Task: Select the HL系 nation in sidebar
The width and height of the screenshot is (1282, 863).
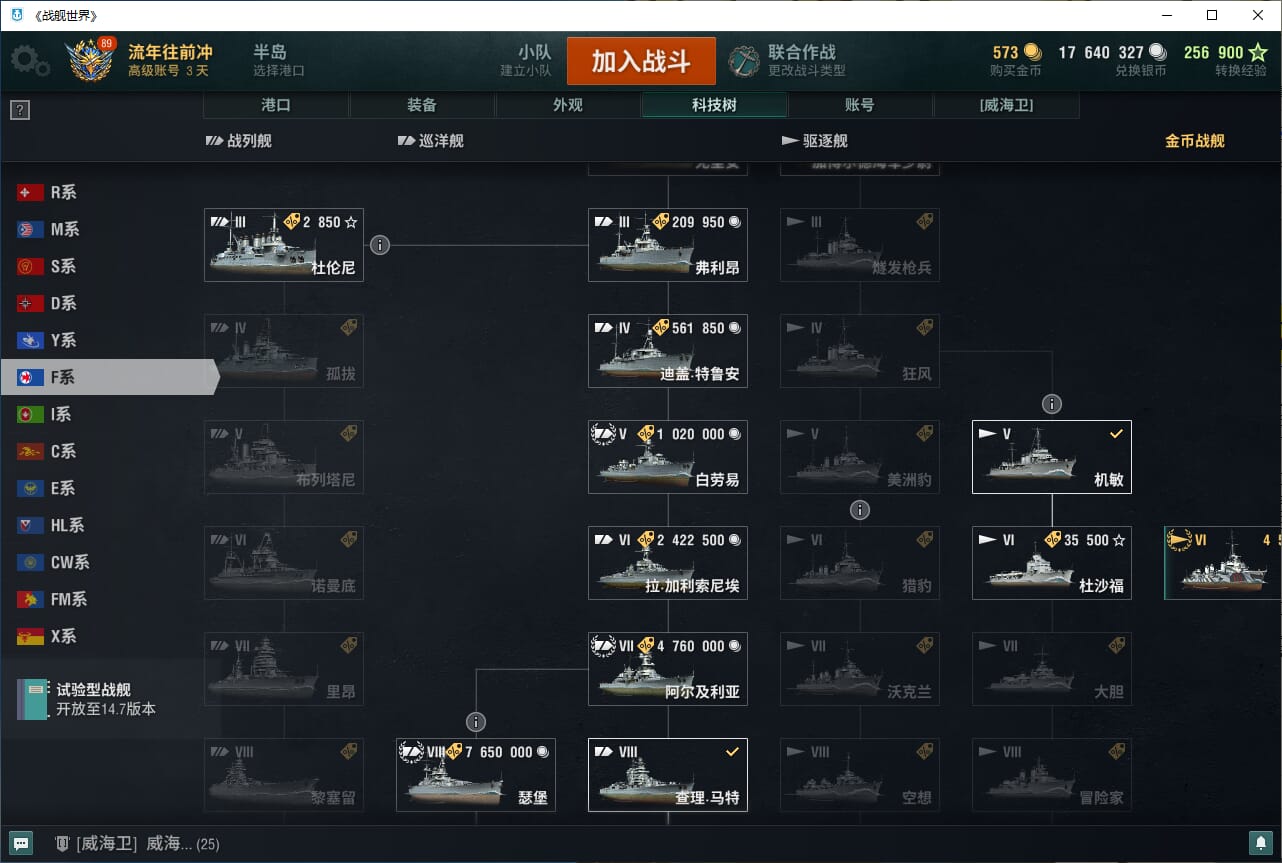Action: point(67,525)
